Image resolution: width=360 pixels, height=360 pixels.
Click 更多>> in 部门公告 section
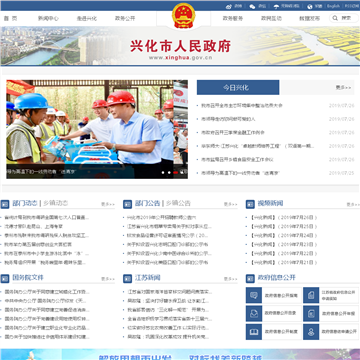point(231,204)
